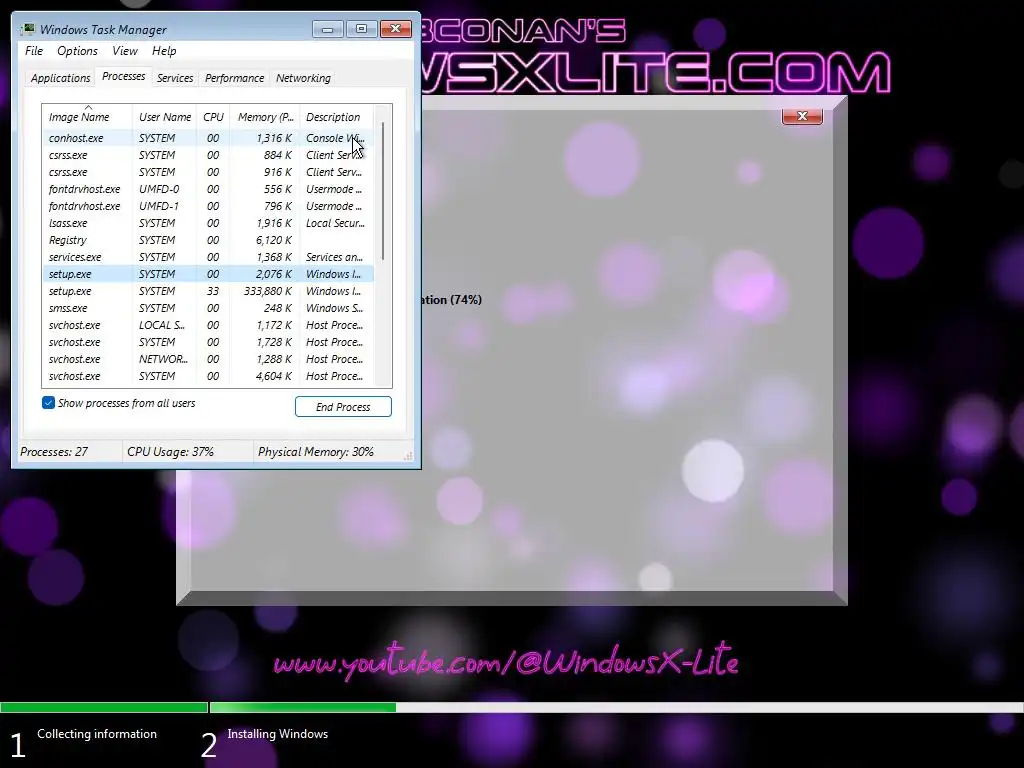
Task: Select the Processes tab
Action: pos(123,76)
